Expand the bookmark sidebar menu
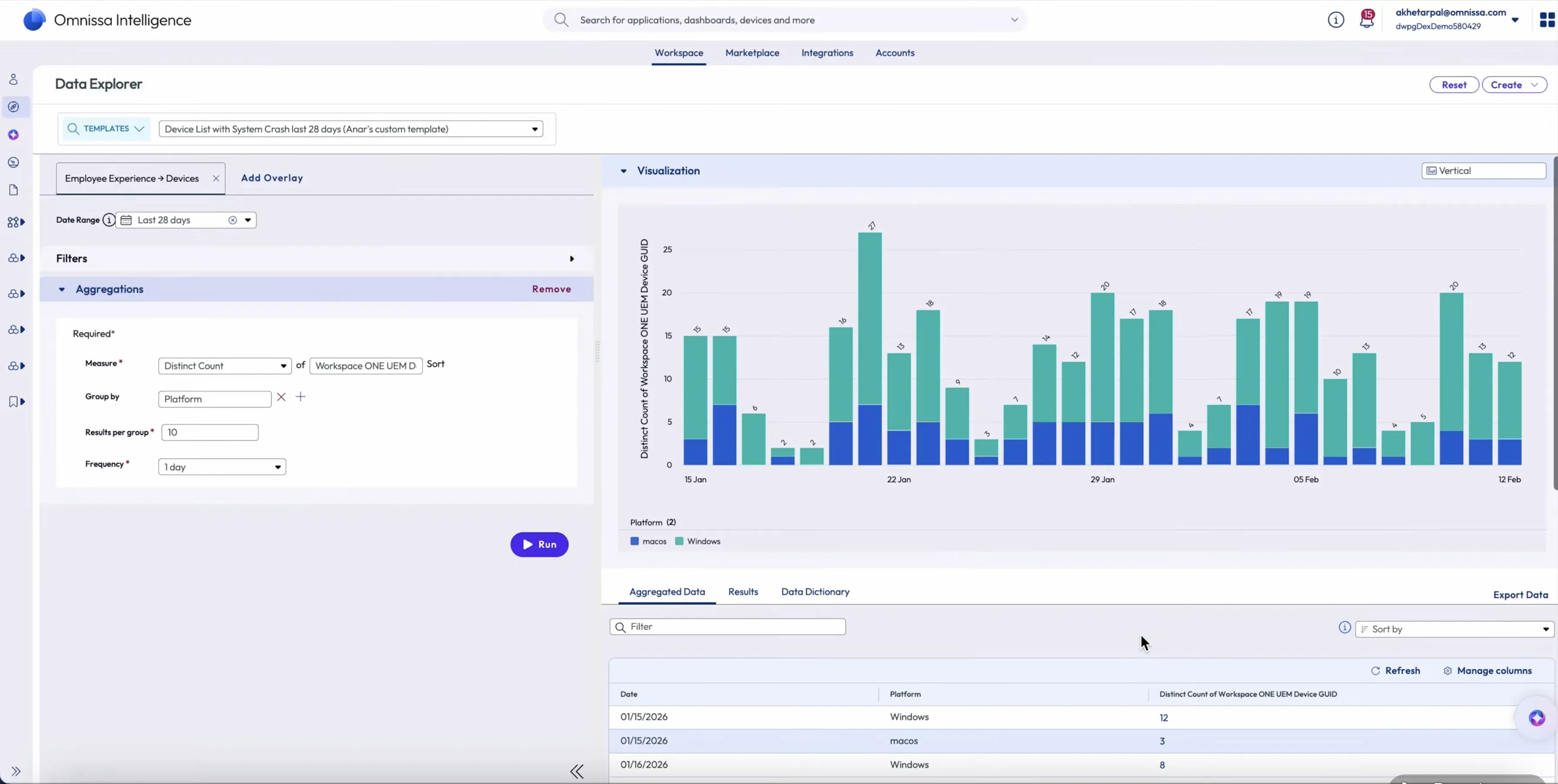 17,402
